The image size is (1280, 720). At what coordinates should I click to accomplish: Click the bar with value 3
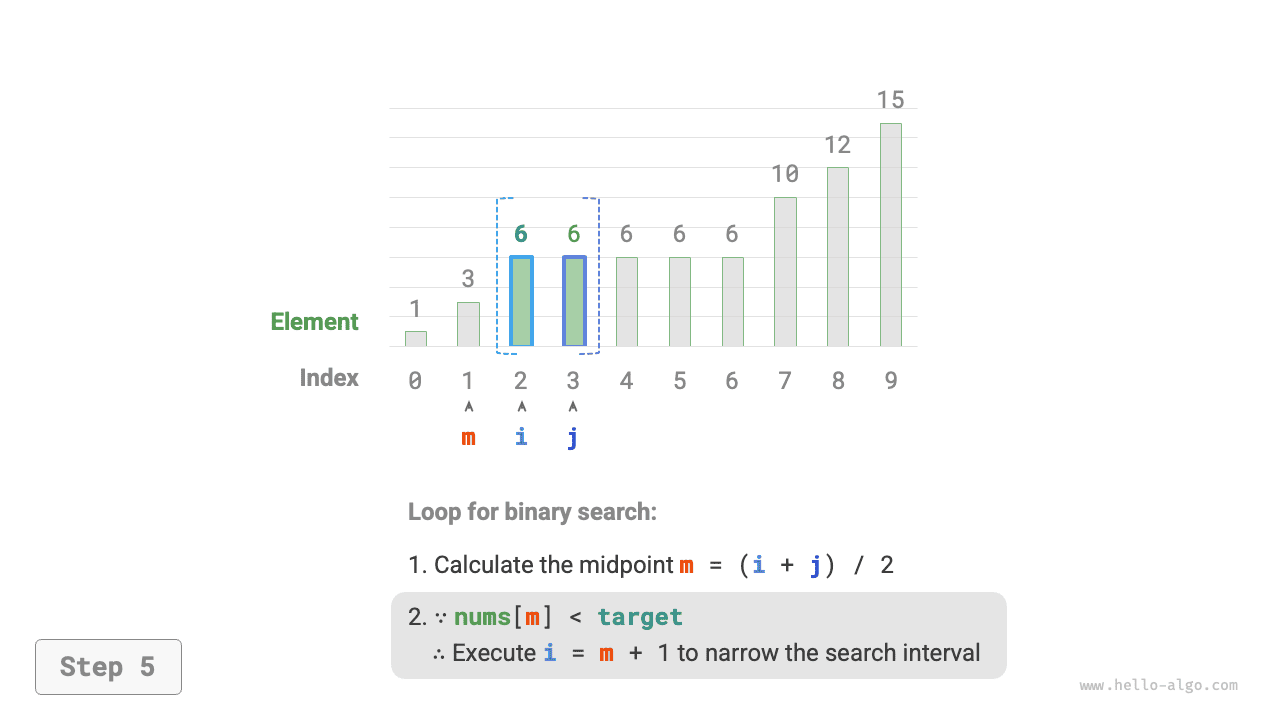pos(468,324)
